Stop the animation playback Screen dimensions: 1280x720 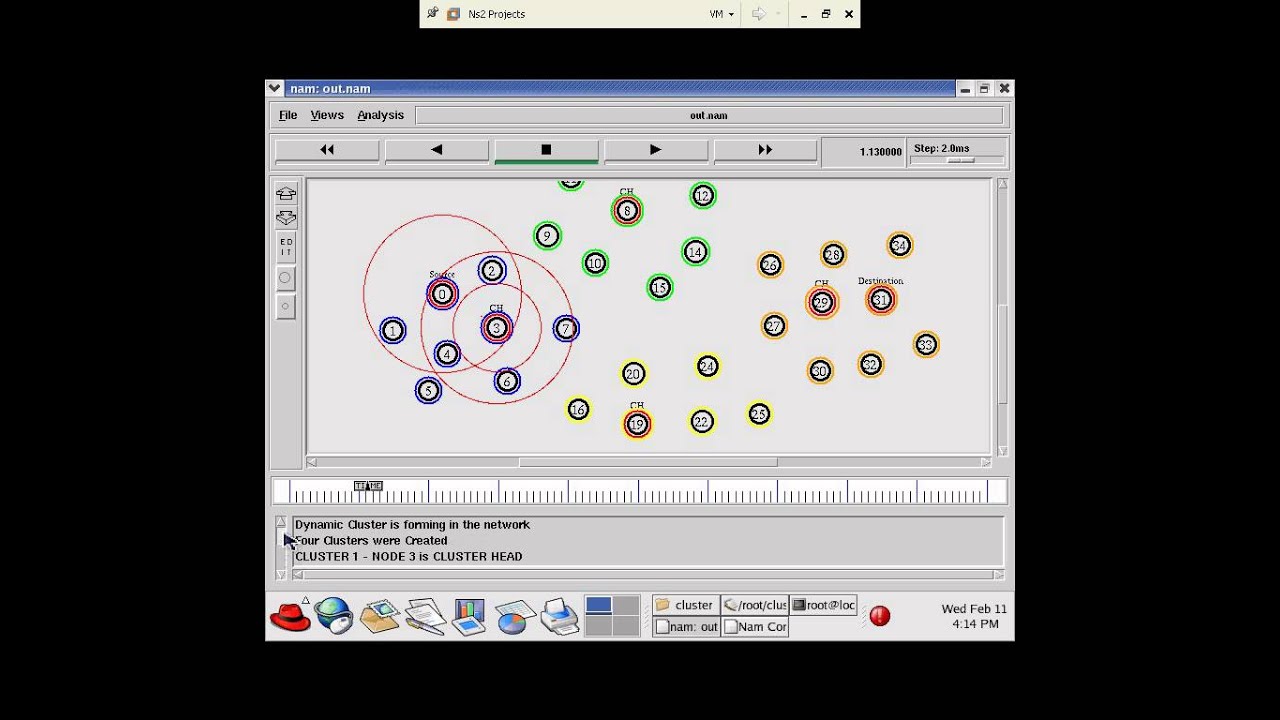pos(546,150)
